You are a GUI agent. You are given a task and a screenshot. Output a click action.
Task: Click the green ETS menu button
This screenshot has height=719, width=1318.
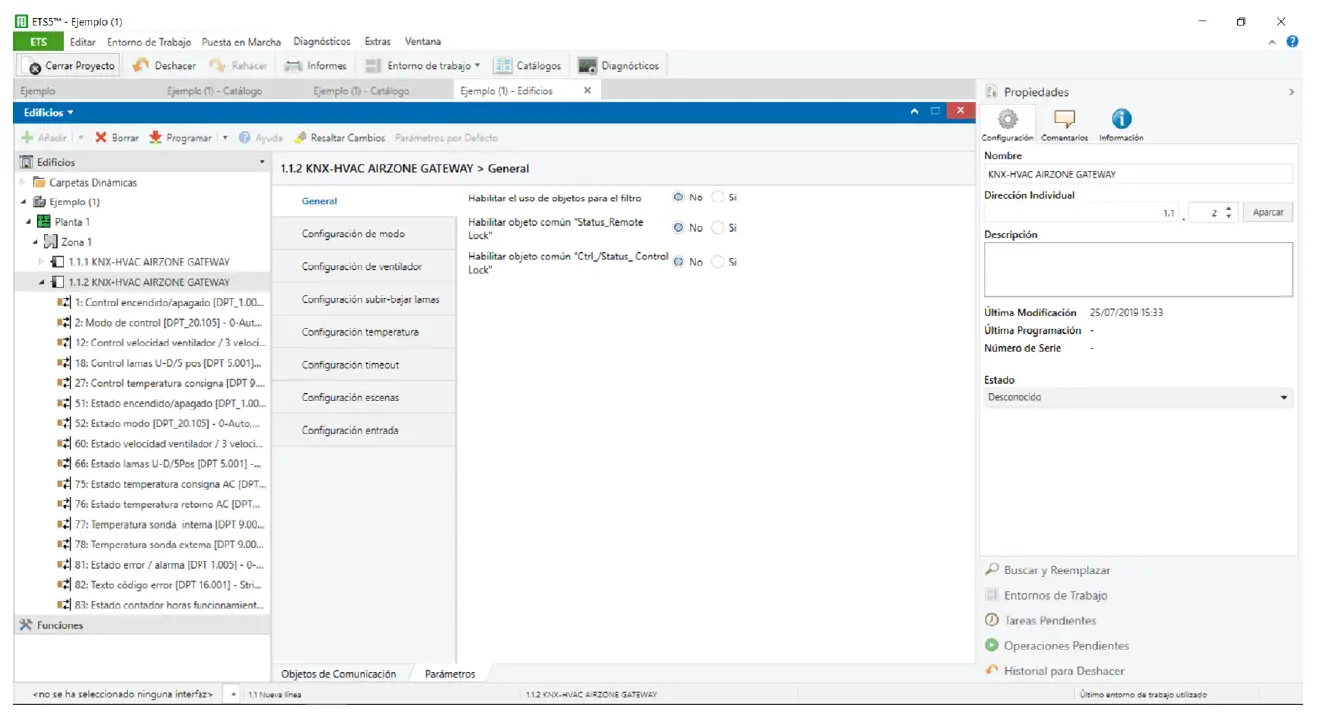click(x=38, y=42)
